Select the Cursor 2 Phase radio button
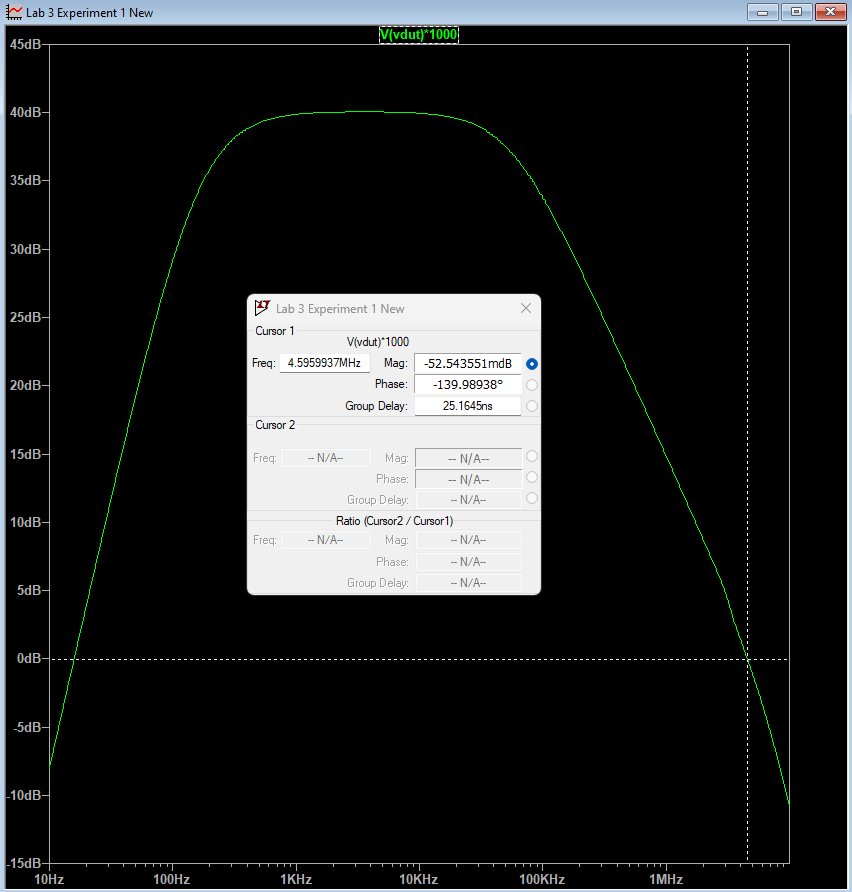The width and height of the screenshot is (852, 892). pos(532,477)
